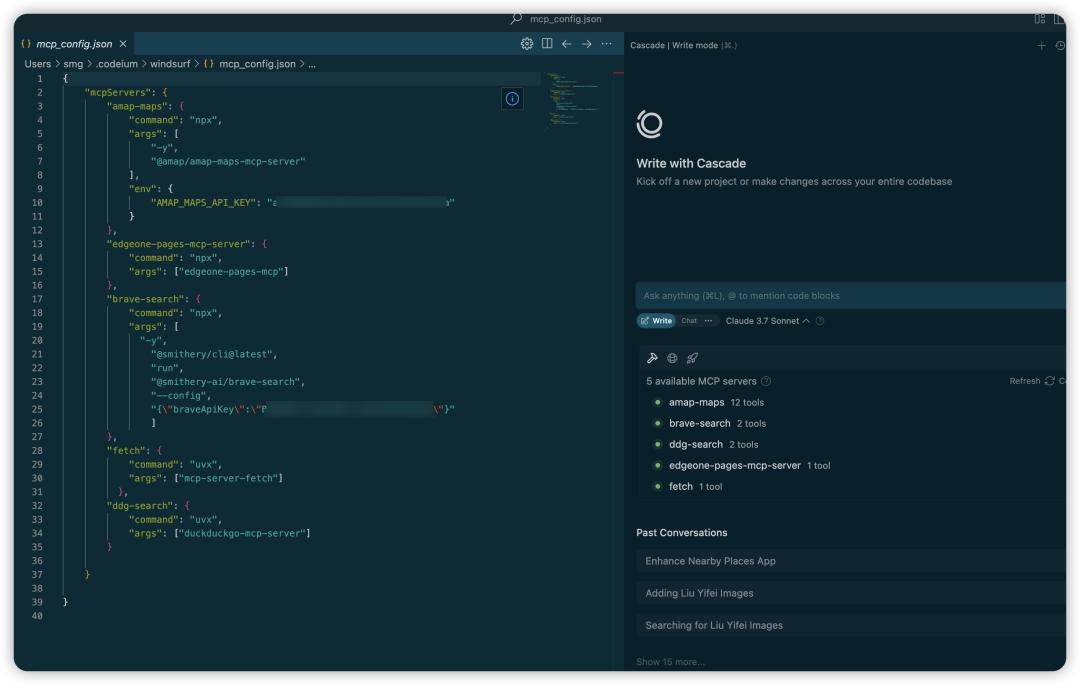Click the globe icon in Cascade panel
The width and height of the screenshot is (1080, 685).
[672, 358]
